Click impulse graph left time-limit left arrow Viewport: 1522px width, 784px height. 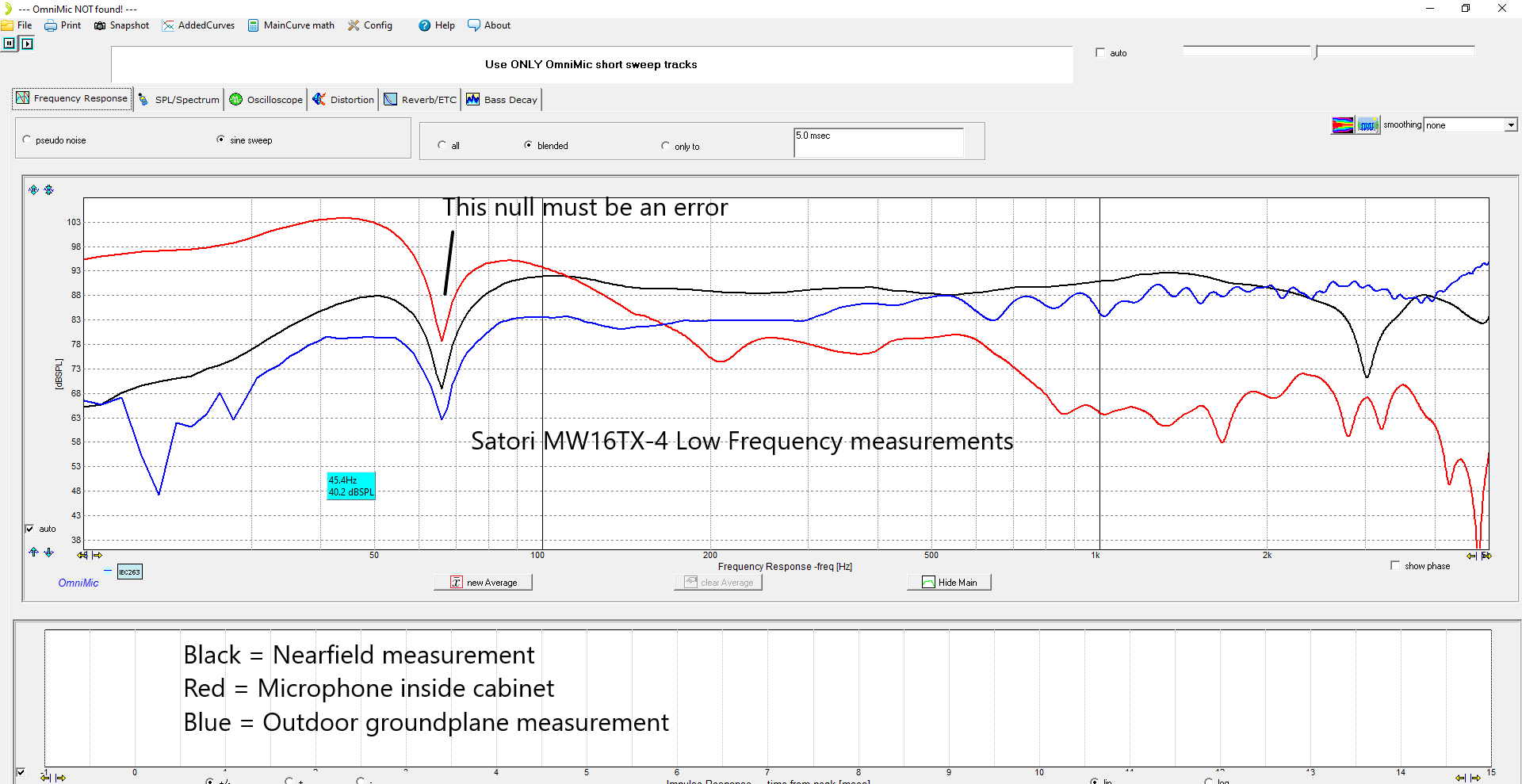45,778
